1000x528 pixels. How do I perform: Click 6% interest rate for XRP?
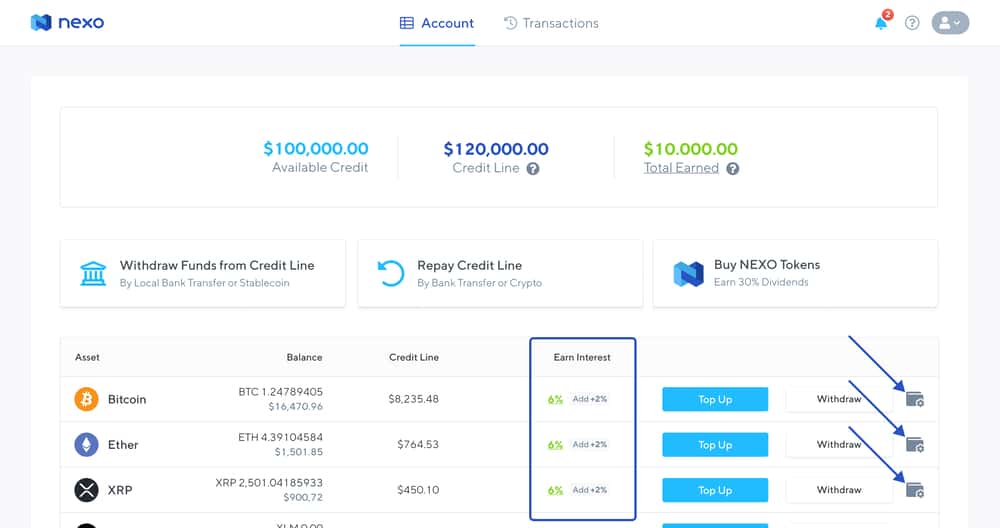click(555, 490)
